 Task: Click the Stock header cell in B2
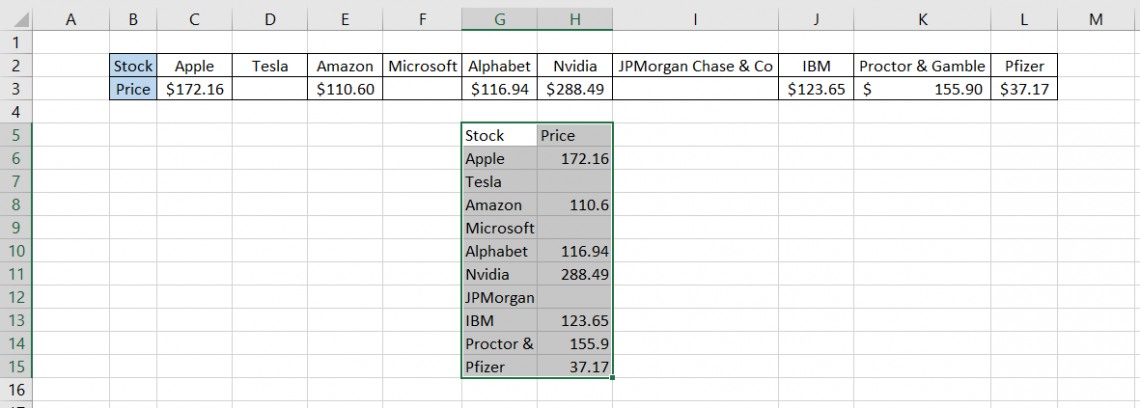coord(133,66)
